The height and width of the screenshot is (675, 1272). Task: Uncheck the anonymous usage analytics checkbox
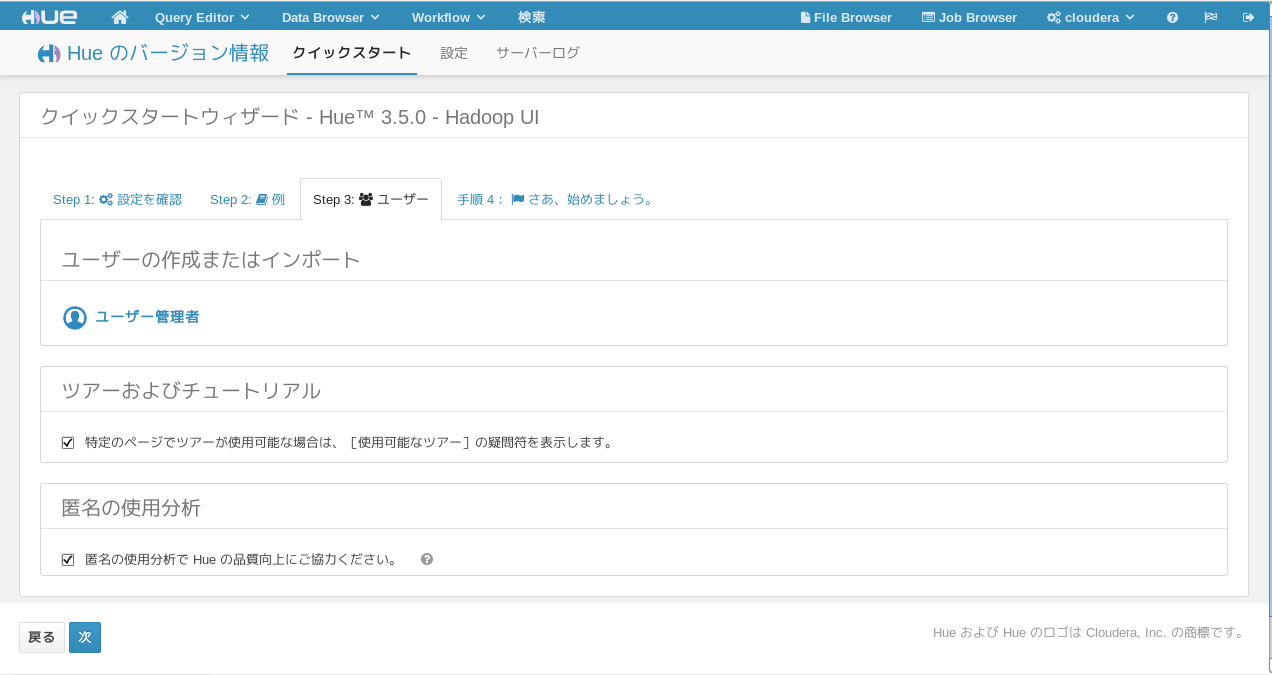(68, 560)
